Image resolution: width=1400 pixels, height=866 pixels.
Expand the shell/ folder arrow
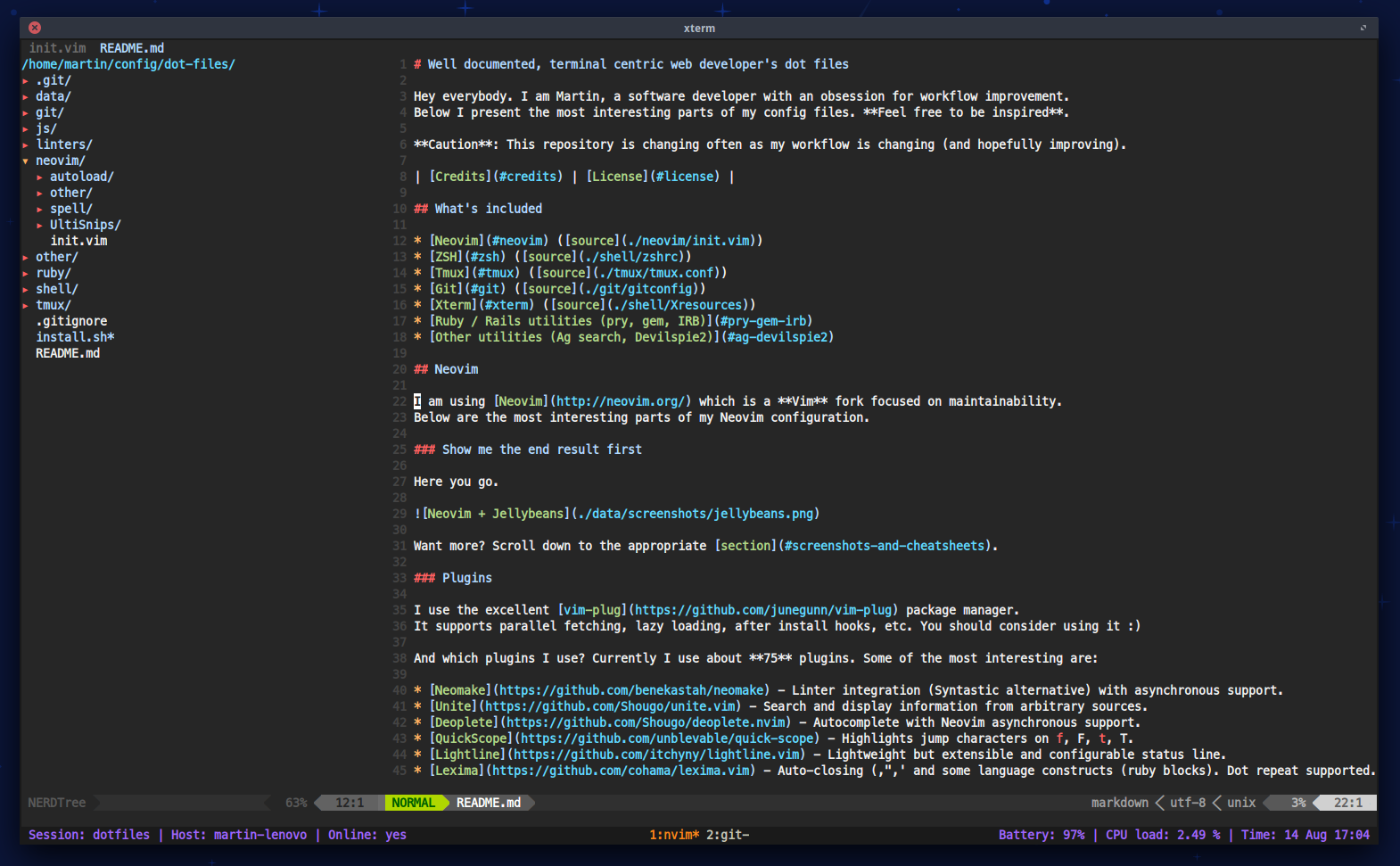pos(26,290)
